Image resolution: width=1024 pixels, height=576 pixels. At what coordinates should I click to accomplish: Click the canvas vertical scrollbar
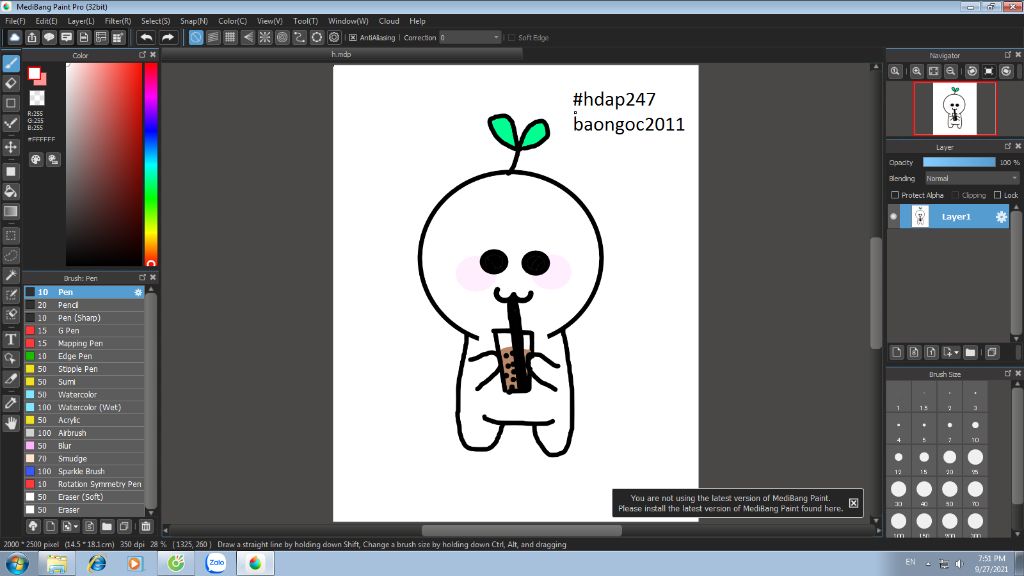(876, 293)
